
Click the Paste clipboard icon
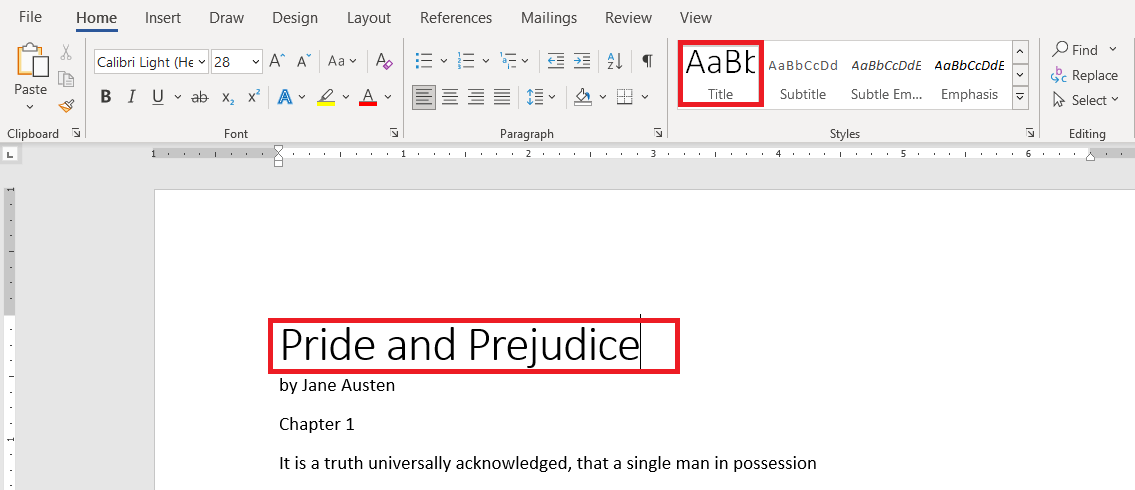(32, 60)
